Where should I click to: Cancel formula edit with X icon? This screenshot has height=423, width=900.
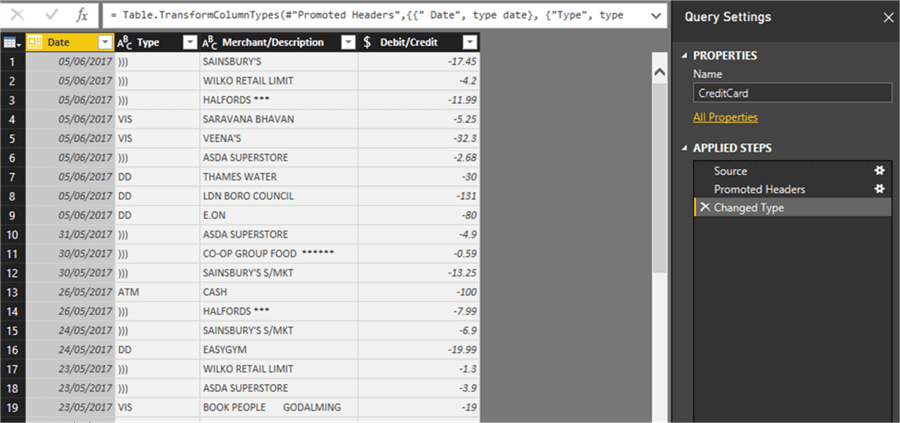click(17, 15)
